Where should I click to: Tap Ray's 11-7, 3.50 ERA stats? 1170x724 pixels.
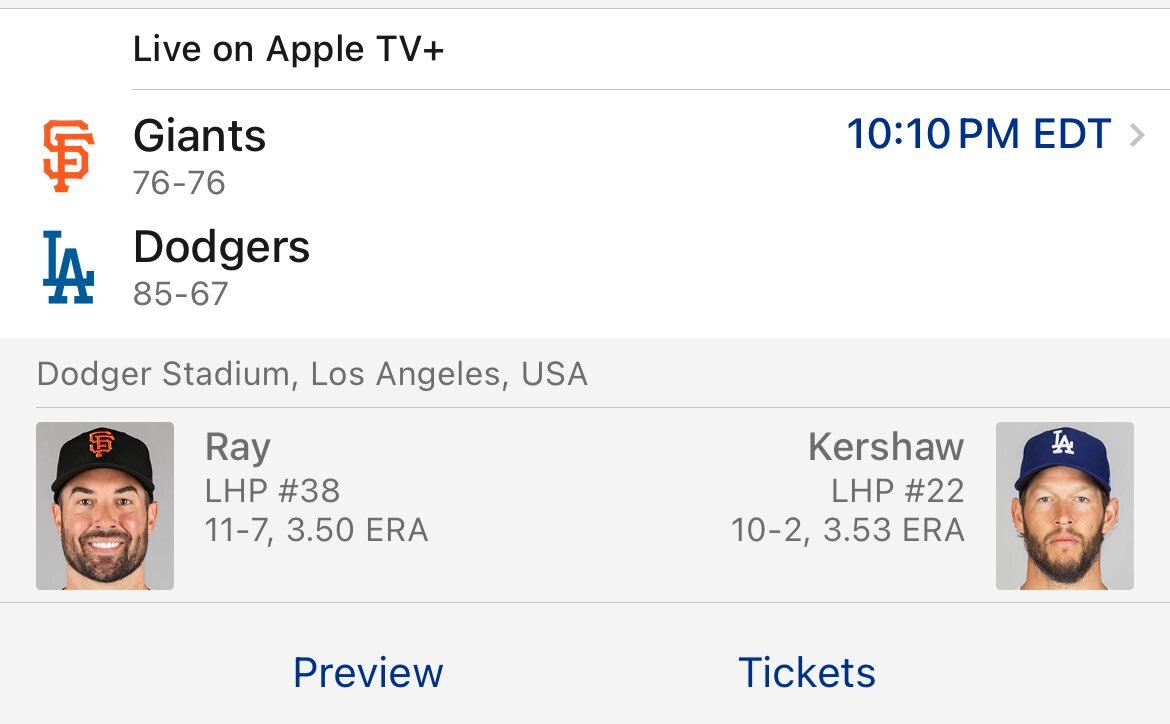click(x=316, y=530)
